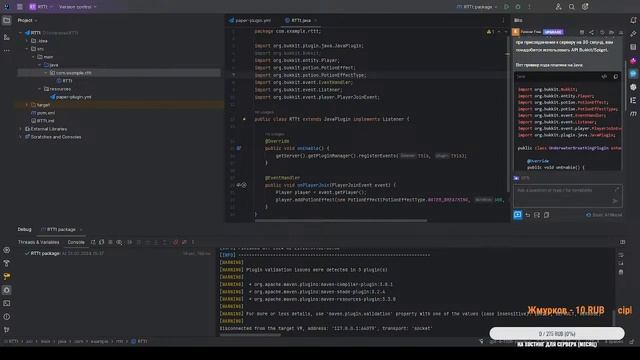This screenshot has width=640, height=360.
Task: Send message in Bito chat
Action: pyautogui.click(x=615, y=201)
